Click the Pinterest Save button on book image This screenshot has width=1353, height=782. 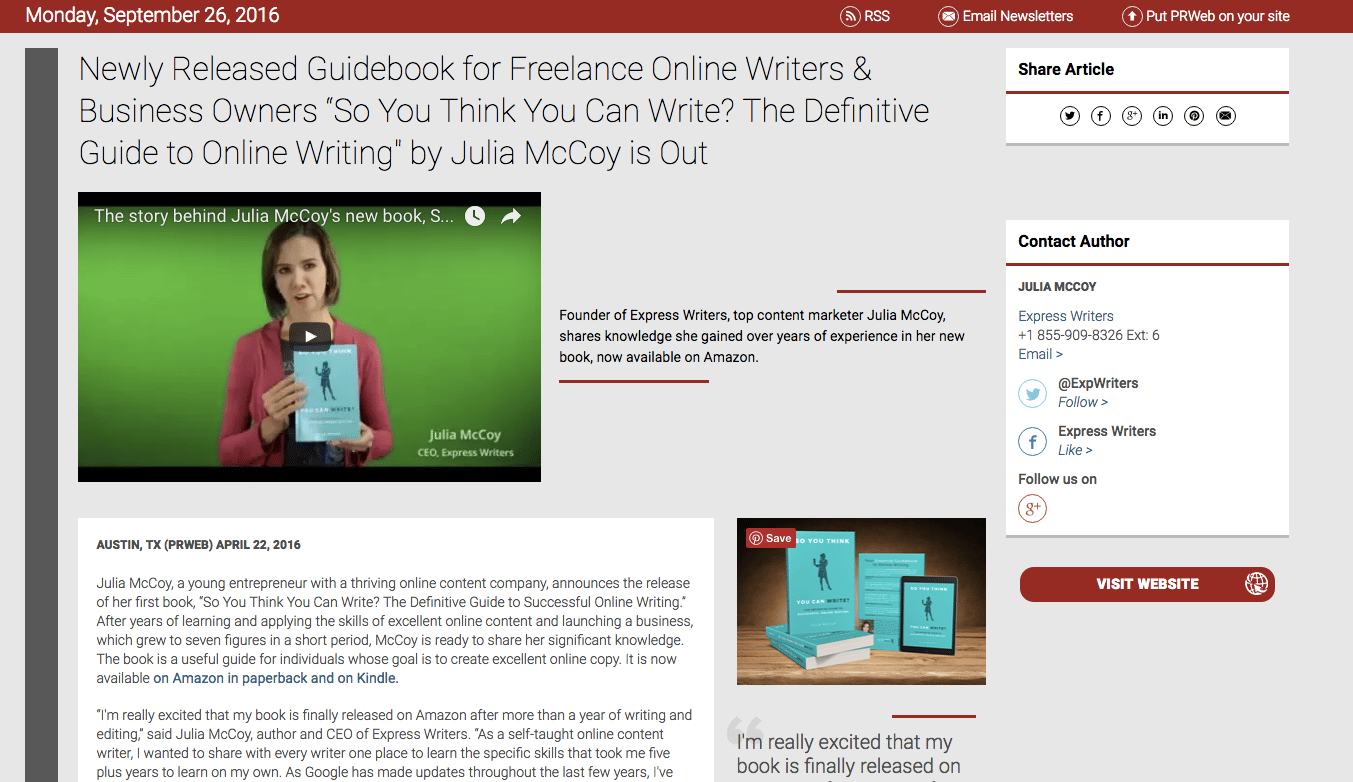coord(770,538)
